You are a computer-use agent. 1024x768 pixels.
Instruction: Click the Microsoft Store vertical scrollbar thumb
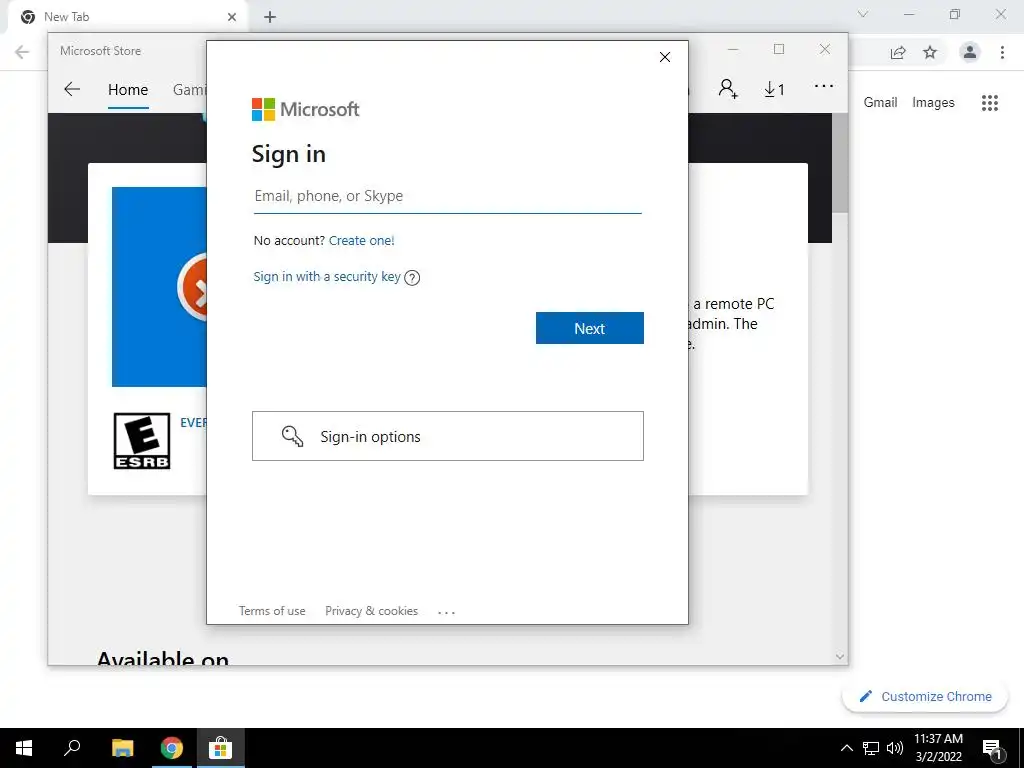point(840,163)
